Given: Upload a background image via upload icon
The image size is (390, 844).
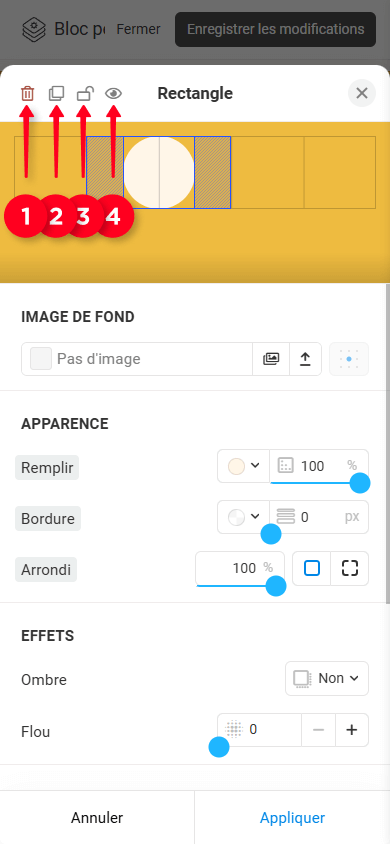Looking at the screenshot, I should click(306, 359).
